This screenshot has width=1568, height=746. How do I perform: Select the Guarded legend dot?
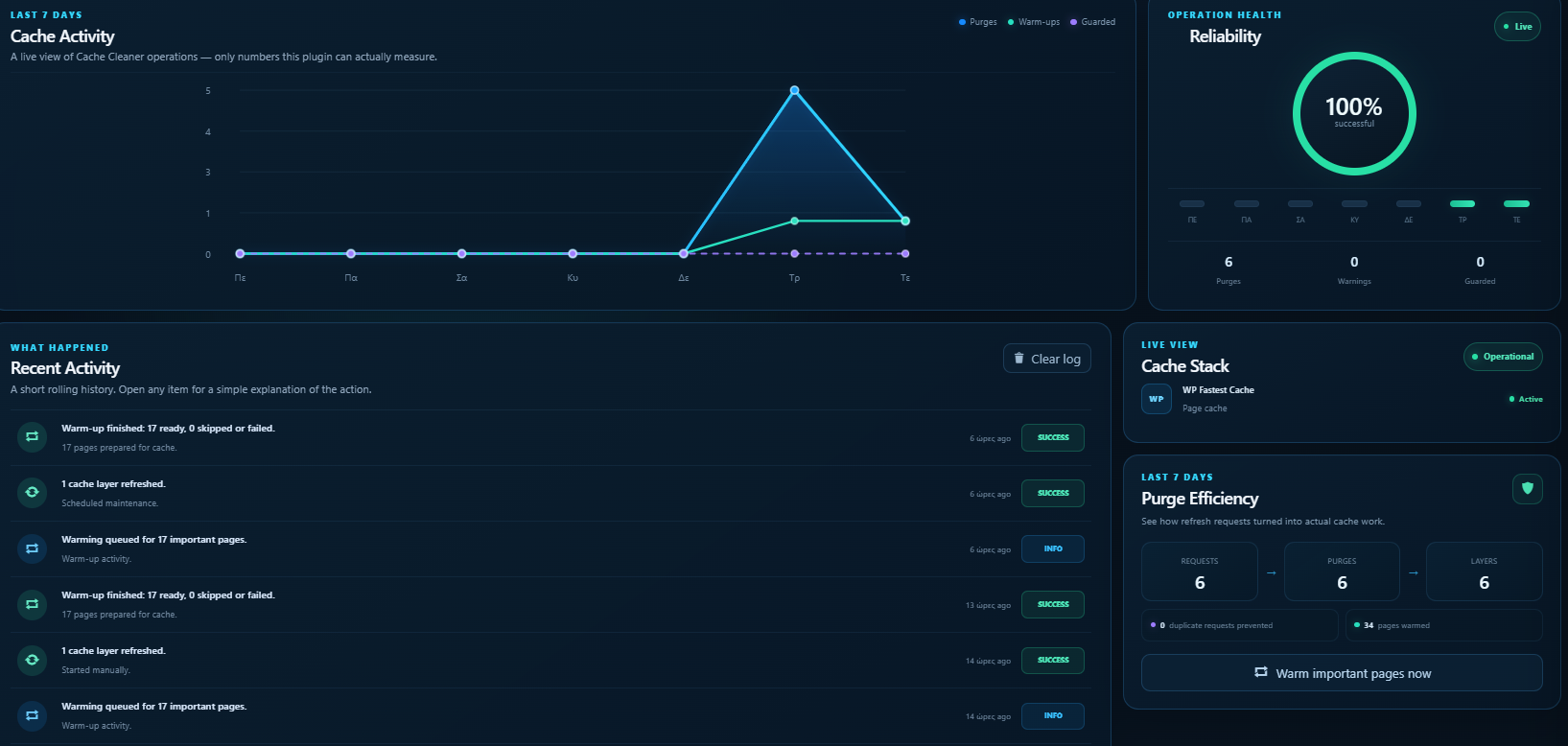point(1073,22)
